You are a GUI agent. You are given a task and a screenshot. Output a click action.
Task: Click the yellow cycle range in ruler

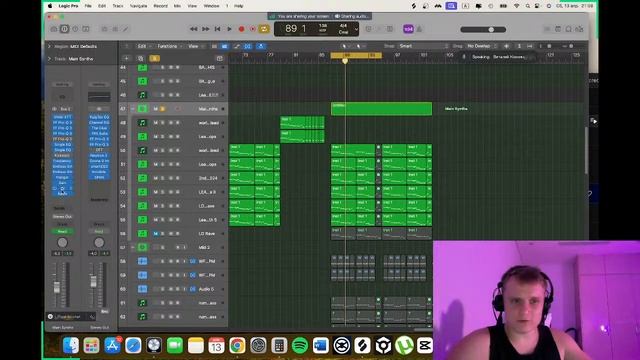[356, 55]
